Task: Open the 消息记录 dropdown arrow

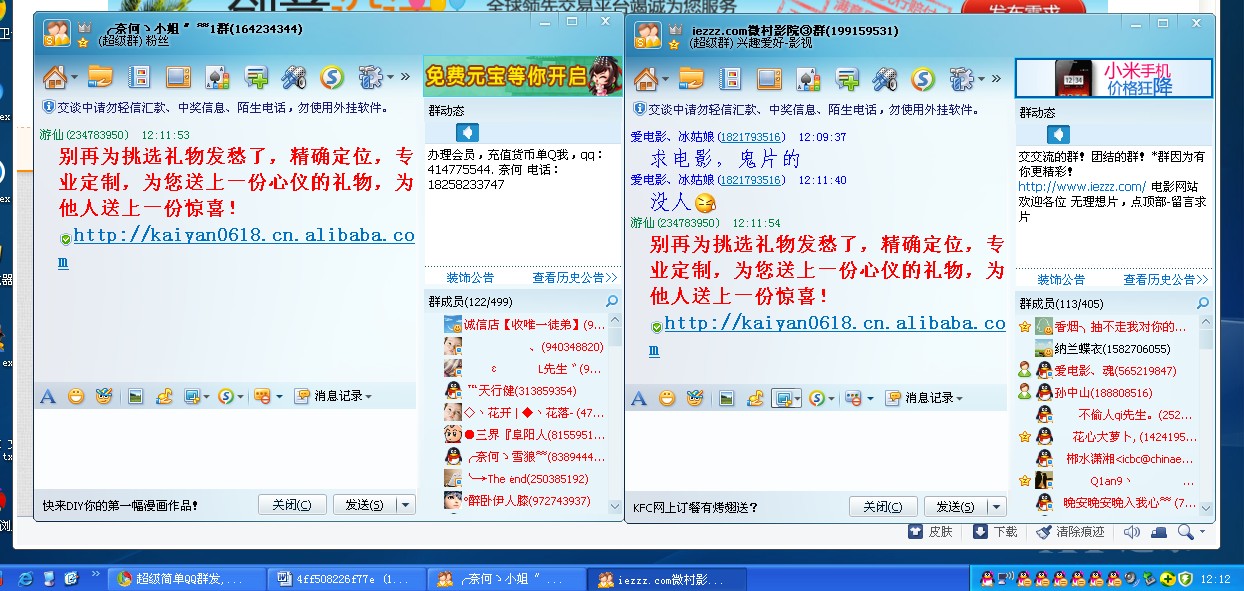Action: click(x=370, y=396)
